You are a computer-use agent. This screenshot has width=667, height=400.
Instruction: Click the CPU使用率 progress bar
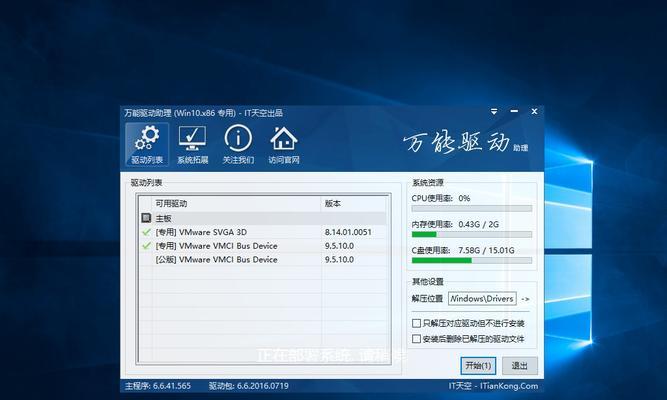pos(472,209)
